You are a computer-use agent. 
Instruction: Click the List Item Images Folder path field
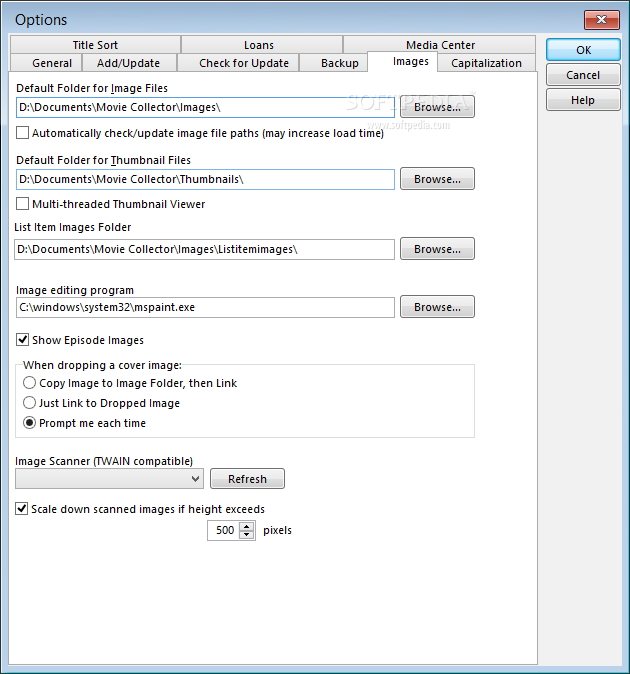(205, 249)
